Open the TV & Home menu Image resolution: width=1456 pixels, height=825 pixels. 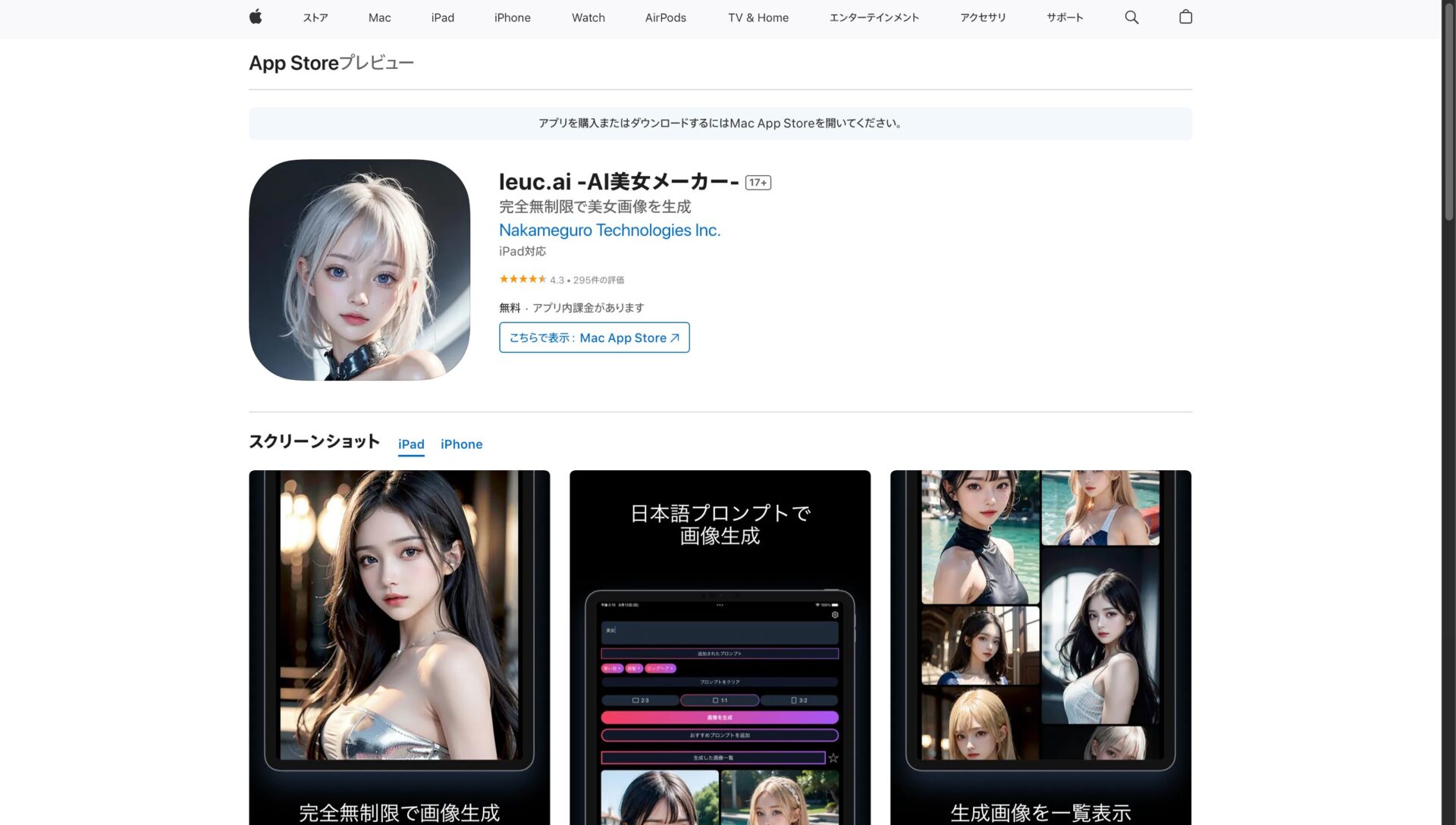pyautogui.click(x=758, y=17)
